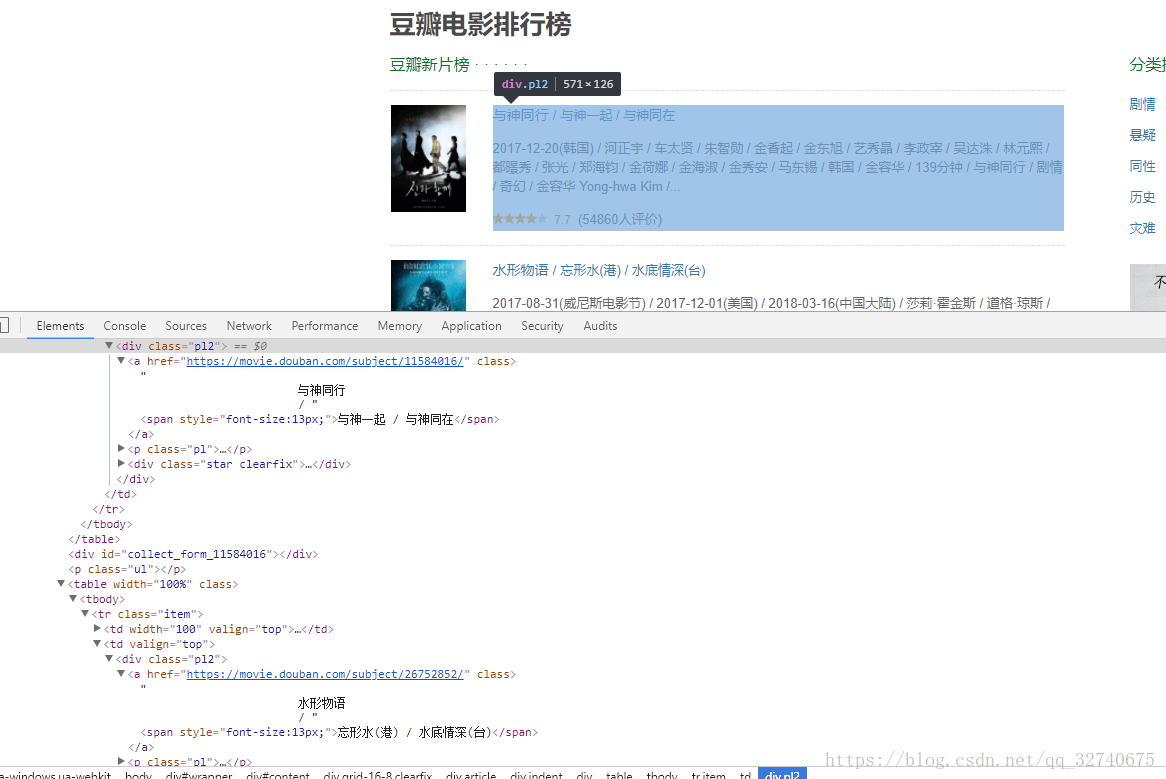This screenshot has height=779, width=1166.
Task: Select the p class="ul" row
Action: 127,569
